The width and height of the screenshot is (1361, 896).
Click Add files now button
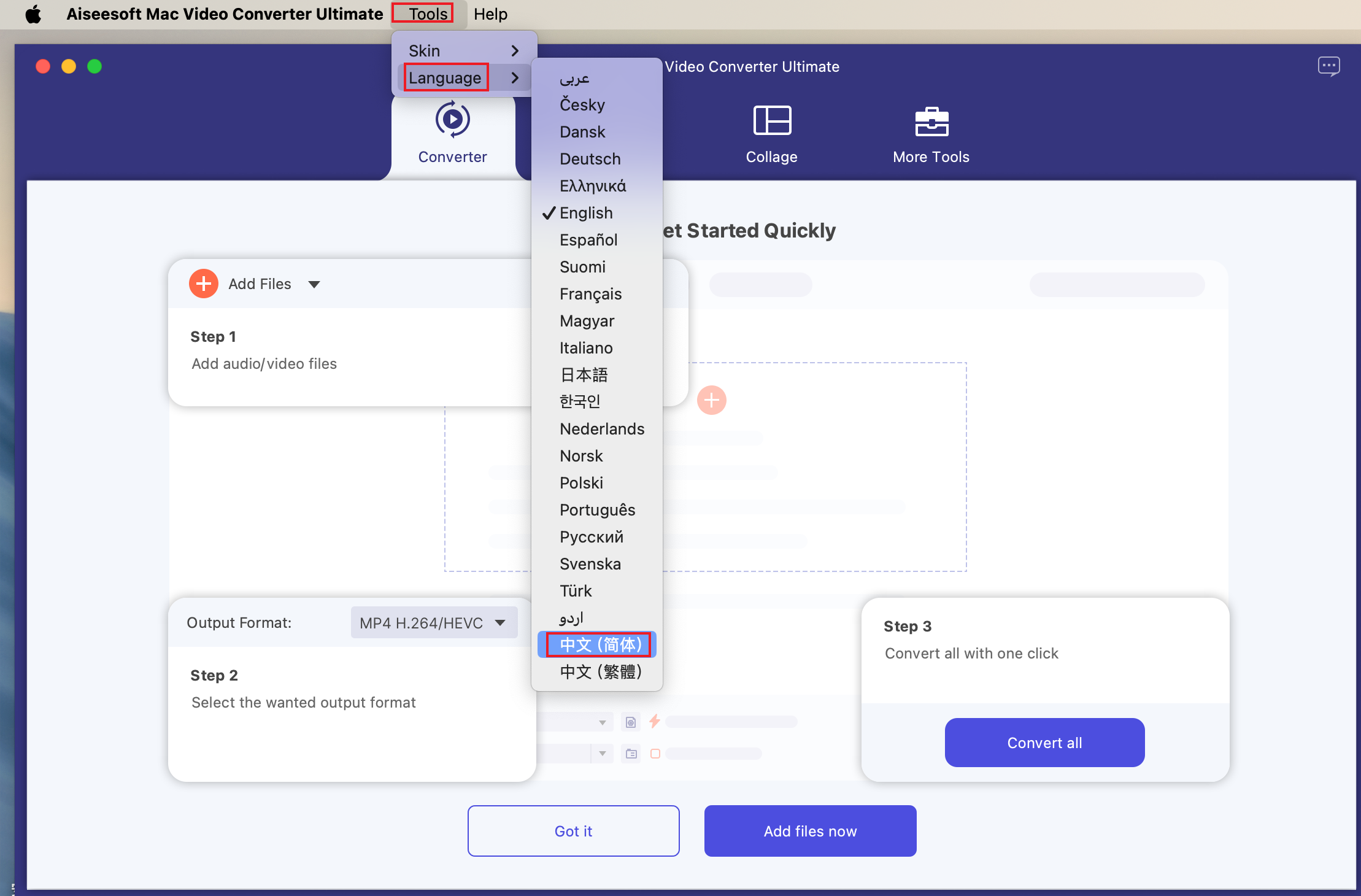[x=810, y=830]
